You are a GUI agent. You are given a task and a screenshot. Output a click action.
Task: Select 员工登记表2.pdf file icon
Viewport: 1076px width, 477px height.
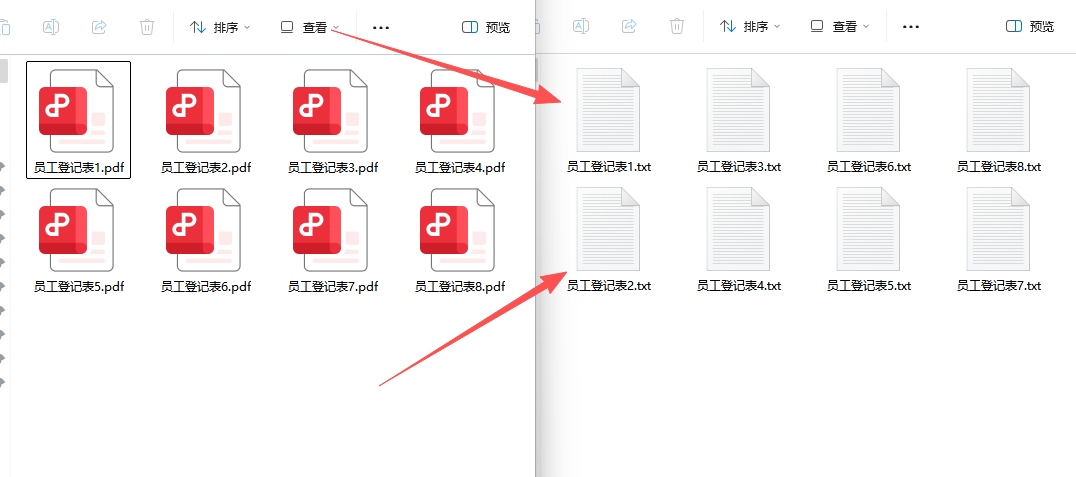(203, 110)
